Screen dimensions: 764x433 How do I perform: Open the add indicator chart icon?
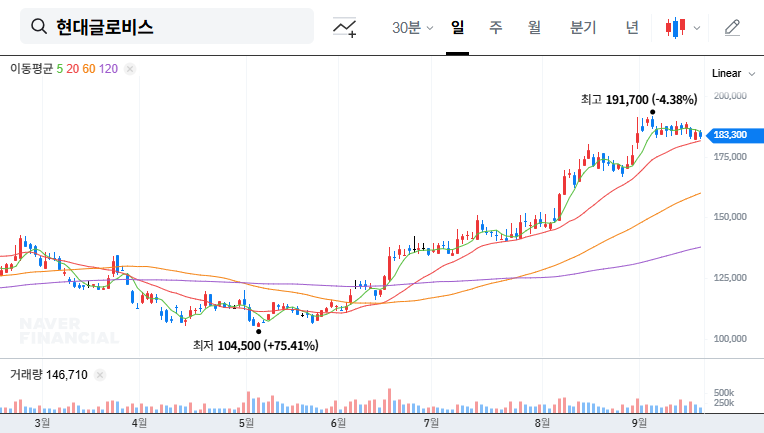point(344,27)
